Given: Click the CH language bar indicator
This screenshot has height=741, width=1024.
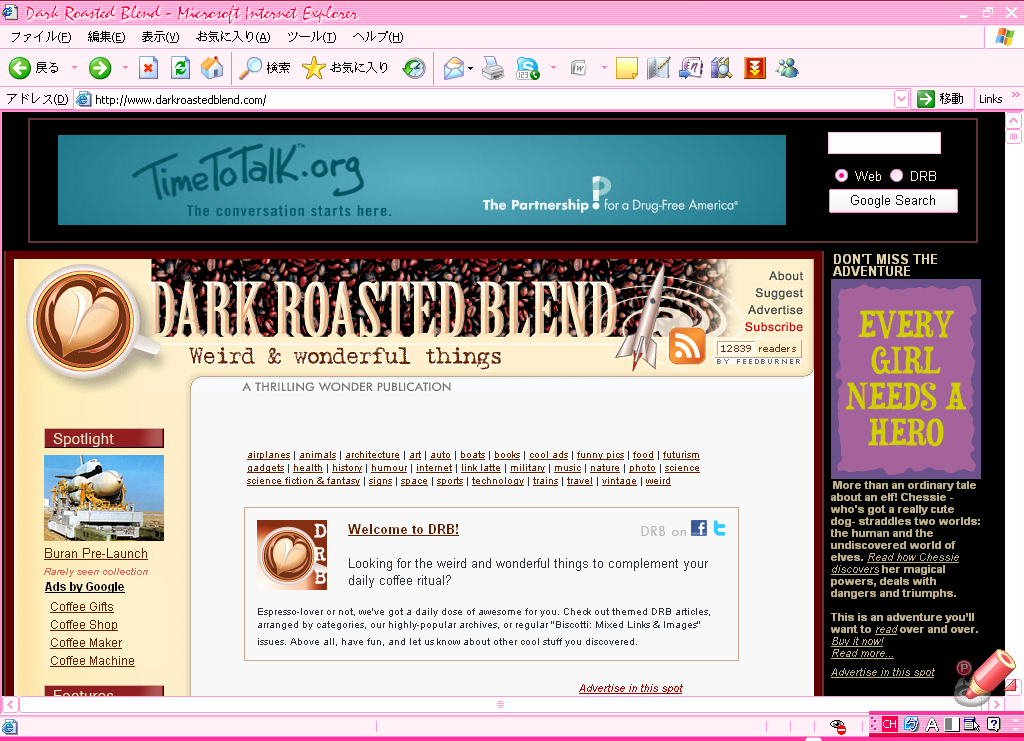Looking at the screenshot, I should (889, 724).
